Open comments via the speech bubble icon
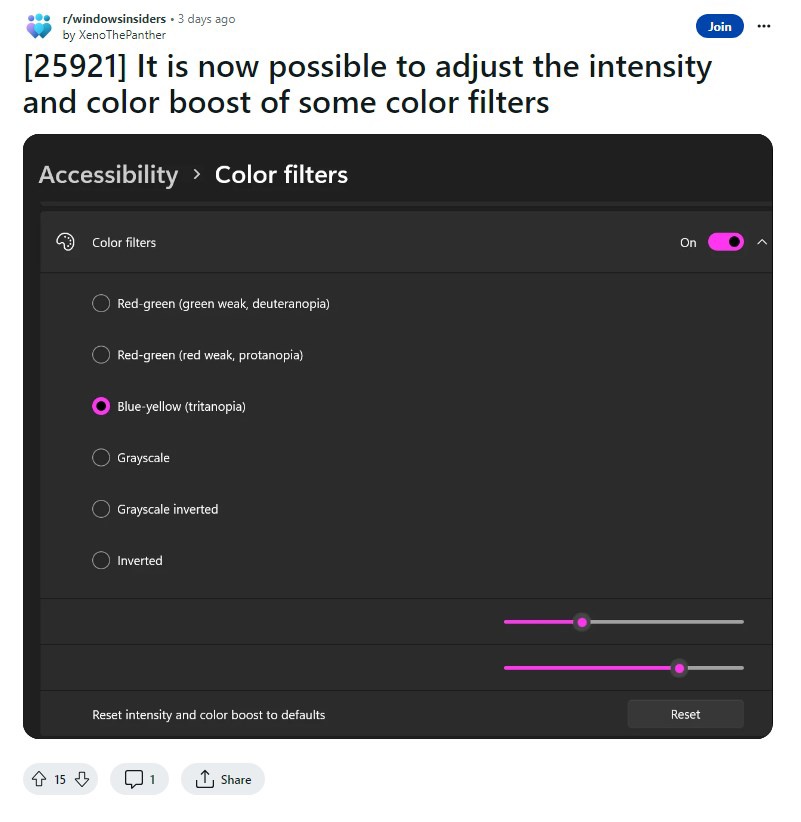The image size is (801, 822). tap(134, 779)
